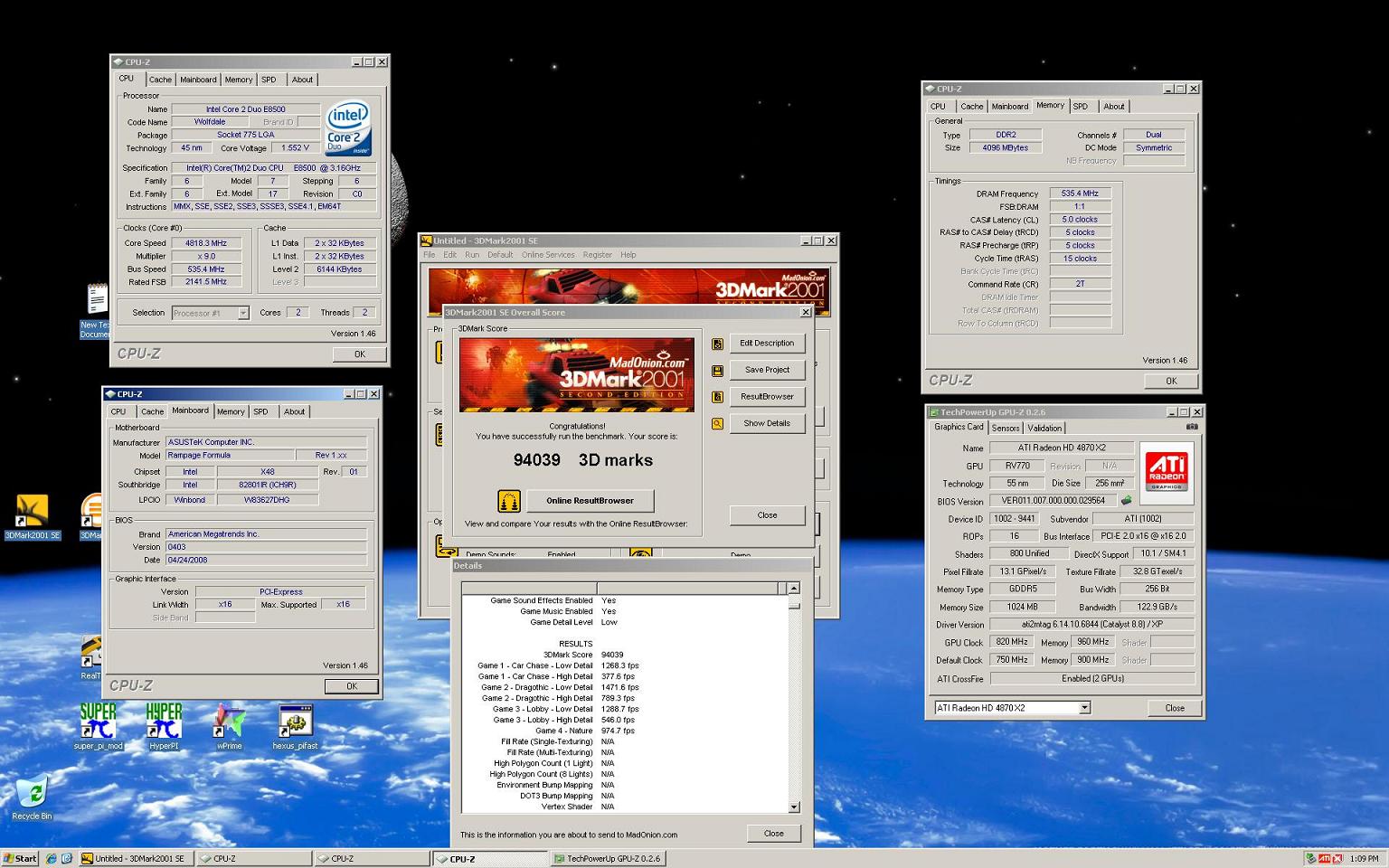Image resolution: width=1389 pixels, height=868 pixels.
Task: Open the Online Services menu in 3DMark2001
Action: pyautogui.click(x=548, y=255)
